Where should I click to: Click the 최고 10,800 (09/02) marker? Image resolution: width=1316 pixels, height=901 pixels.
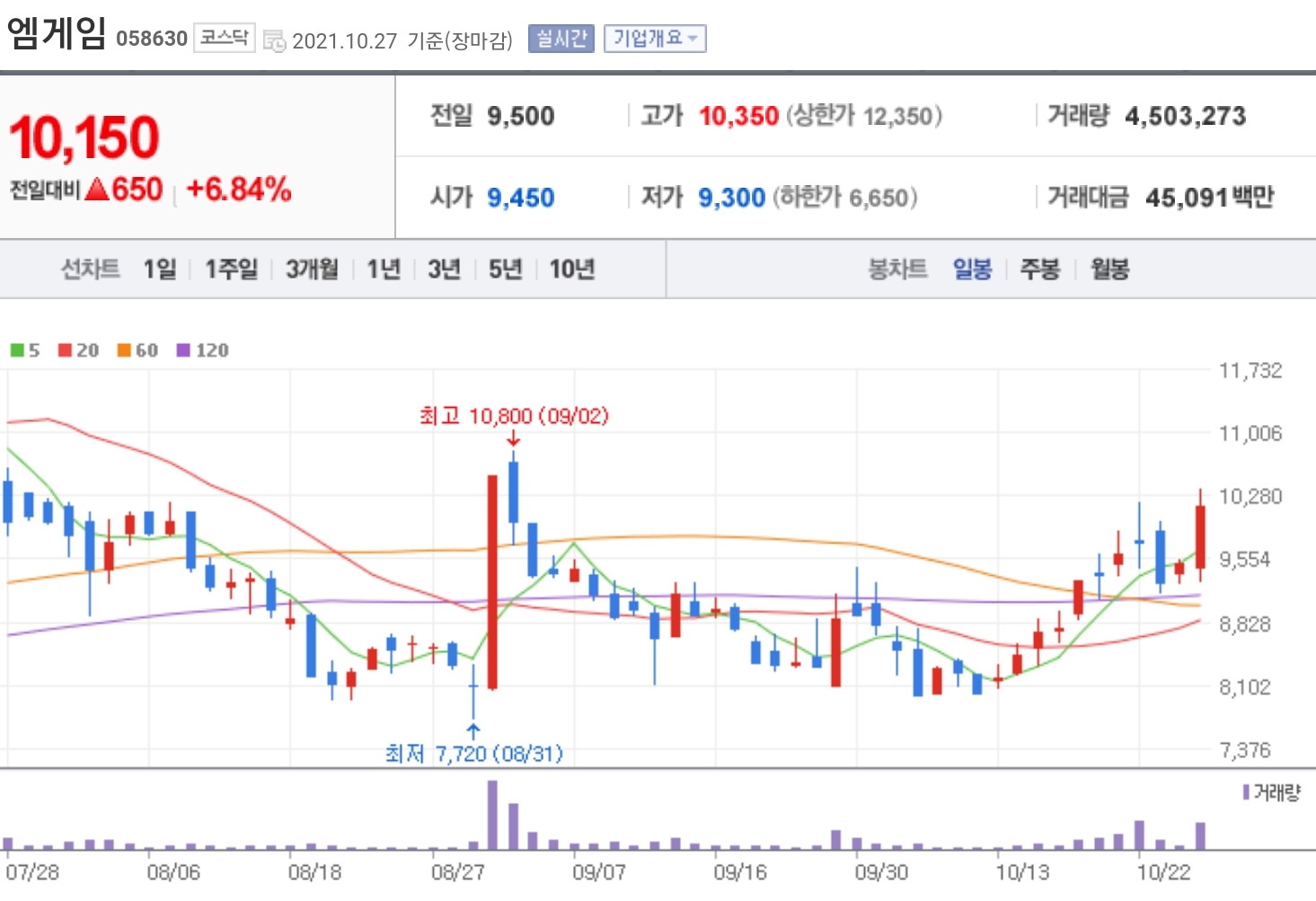514,416
